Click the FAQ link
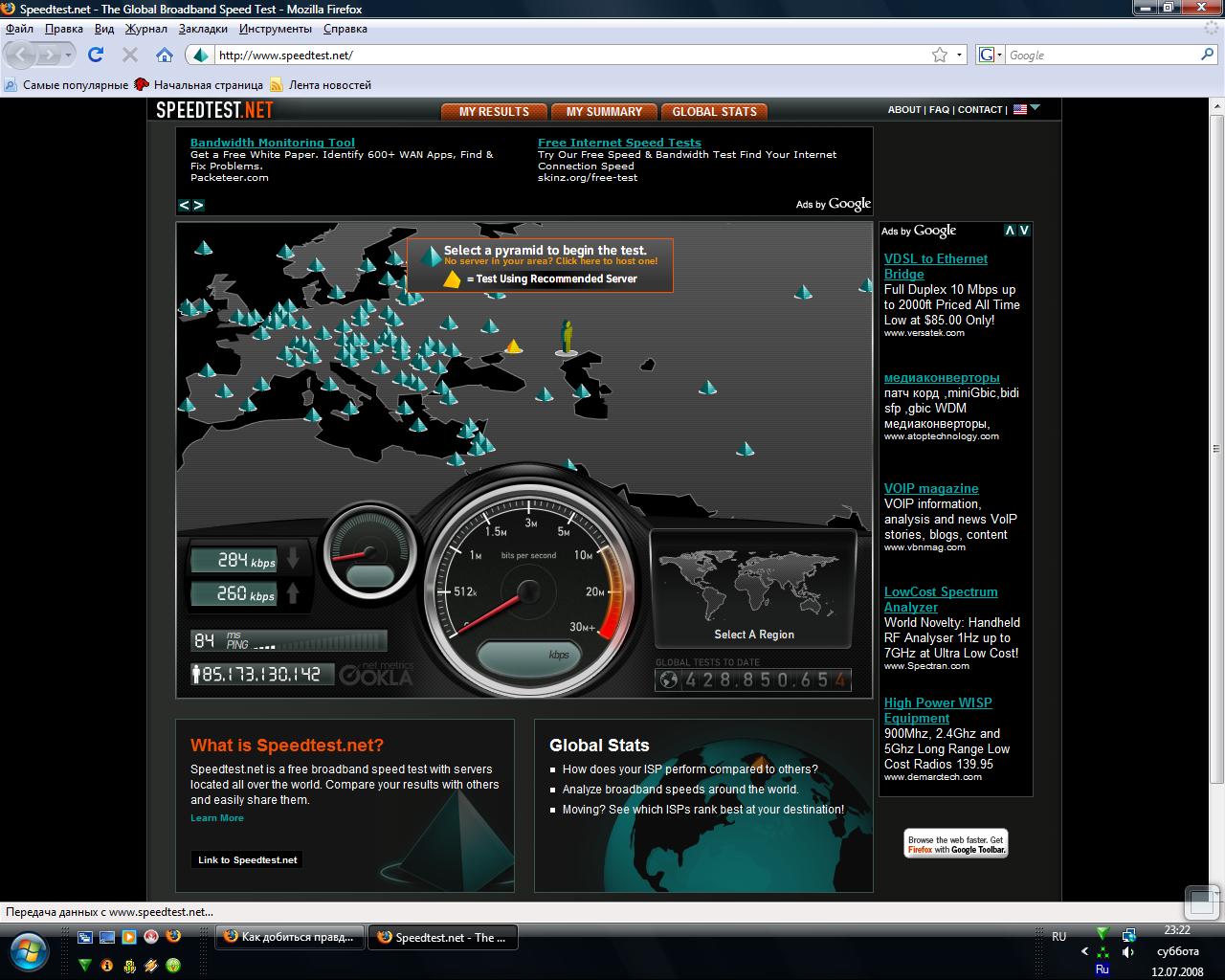Screen dimensions: 1225x980 [x=939, y=109]
